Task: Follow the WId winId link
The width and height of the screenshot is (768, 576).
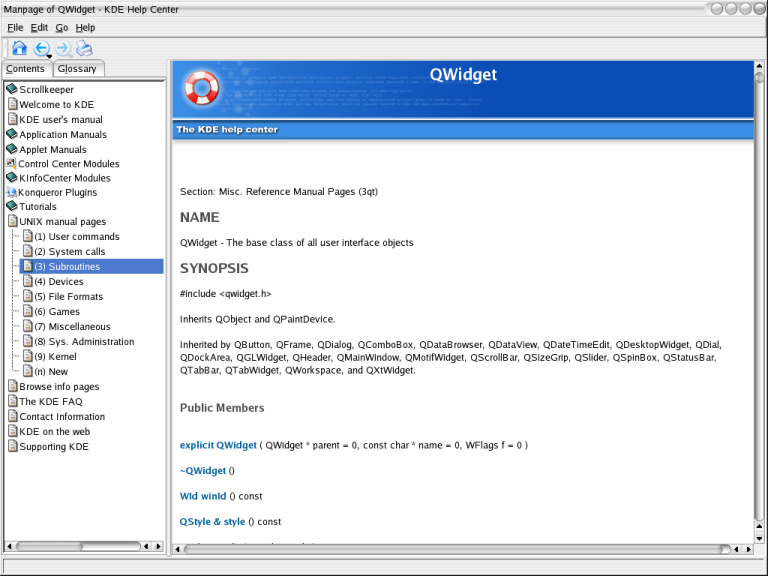Action: pos(203,496)
